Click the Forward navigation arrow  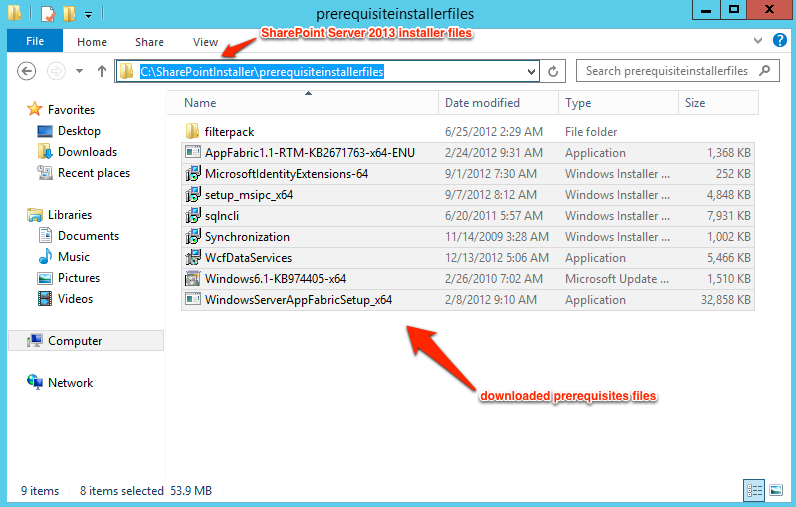[56, 71]
